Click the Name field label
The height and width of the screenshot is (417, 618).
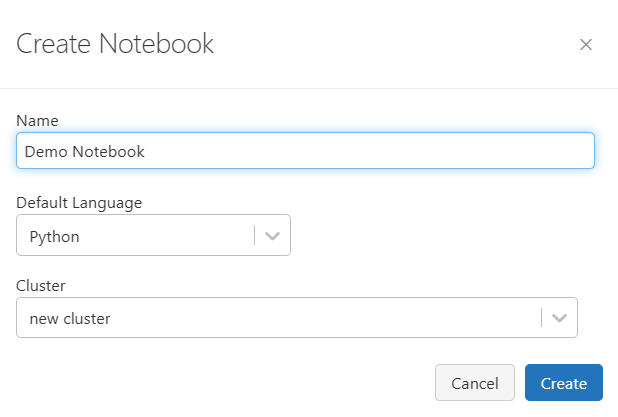point(38,121)
